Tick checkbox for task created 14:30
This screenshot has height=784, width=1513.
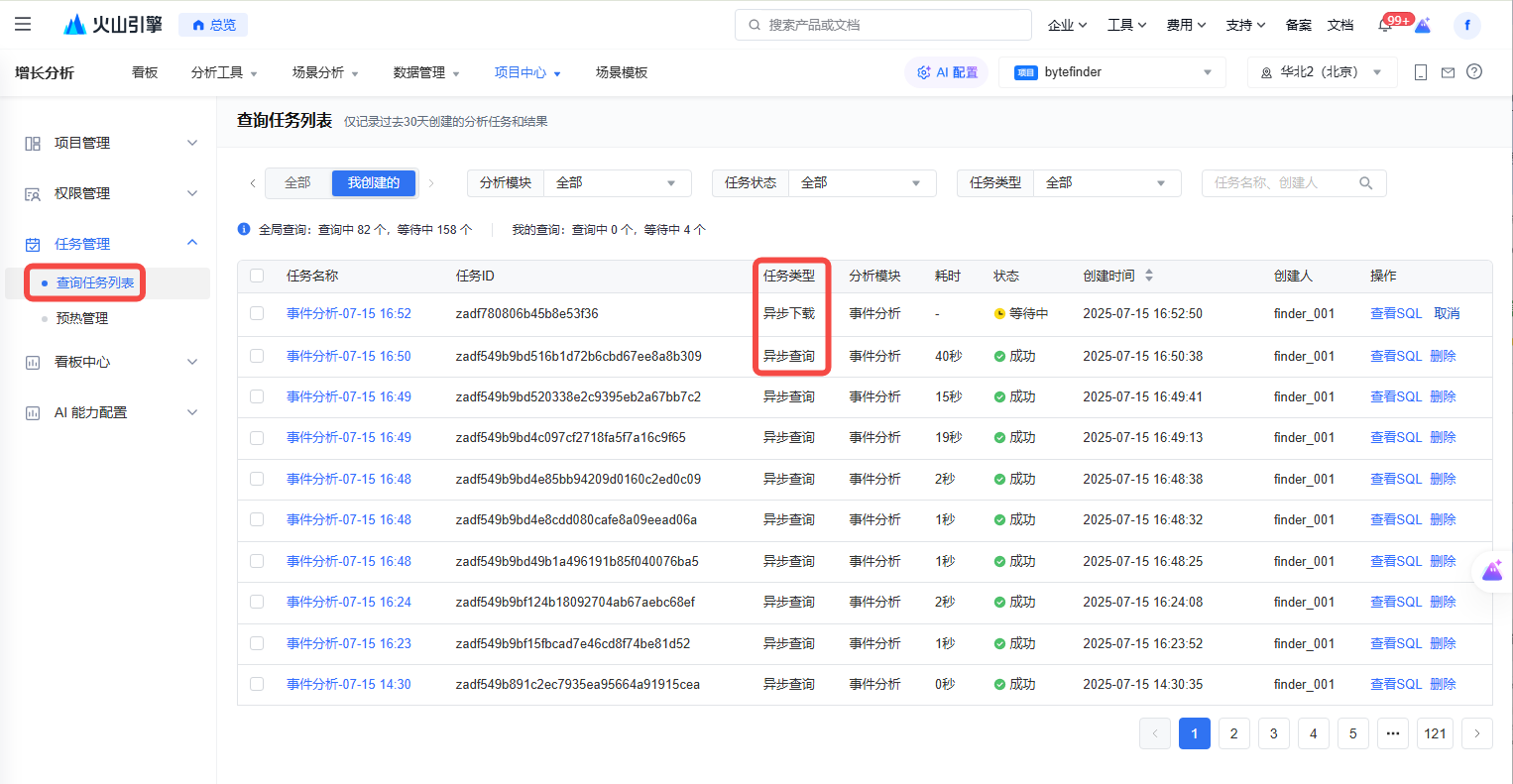click(257, 684)
